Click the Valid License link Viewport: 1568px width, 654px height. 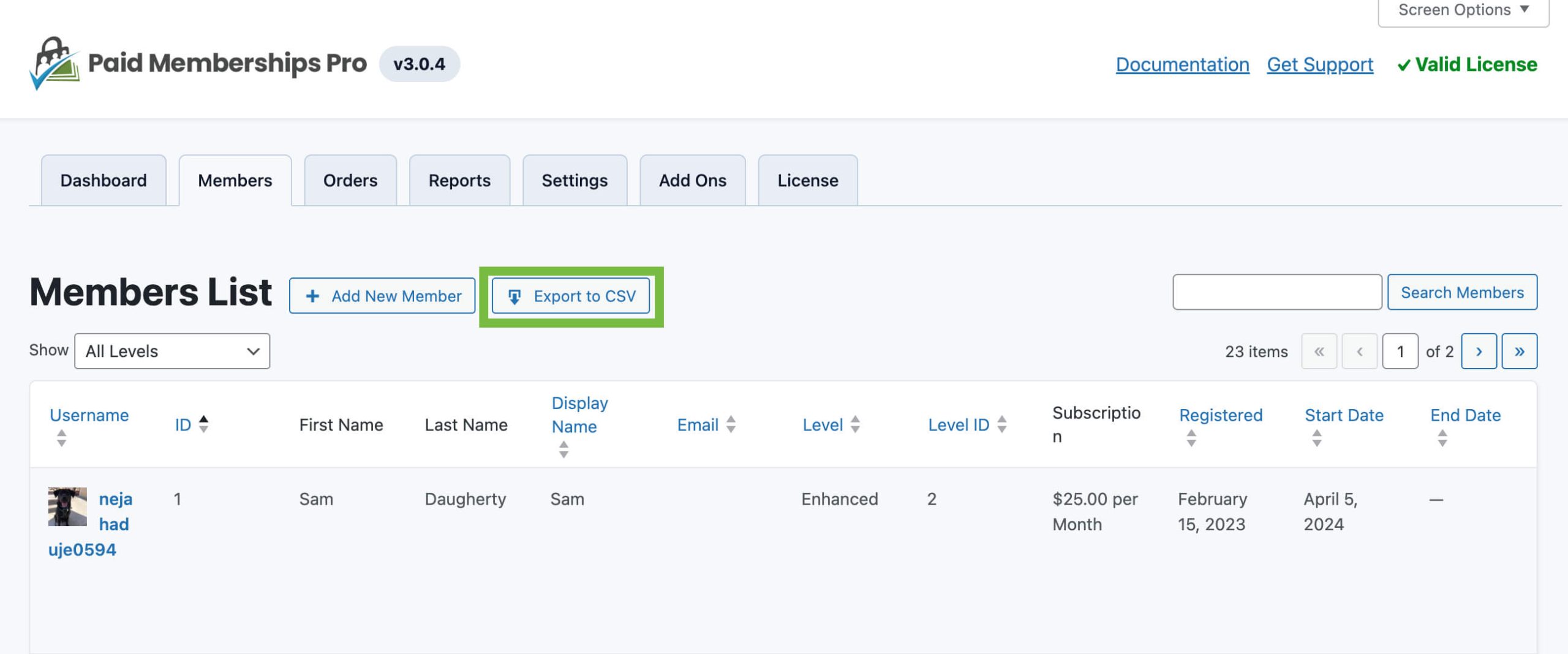pyautogui.click(x=1468, y=64)
